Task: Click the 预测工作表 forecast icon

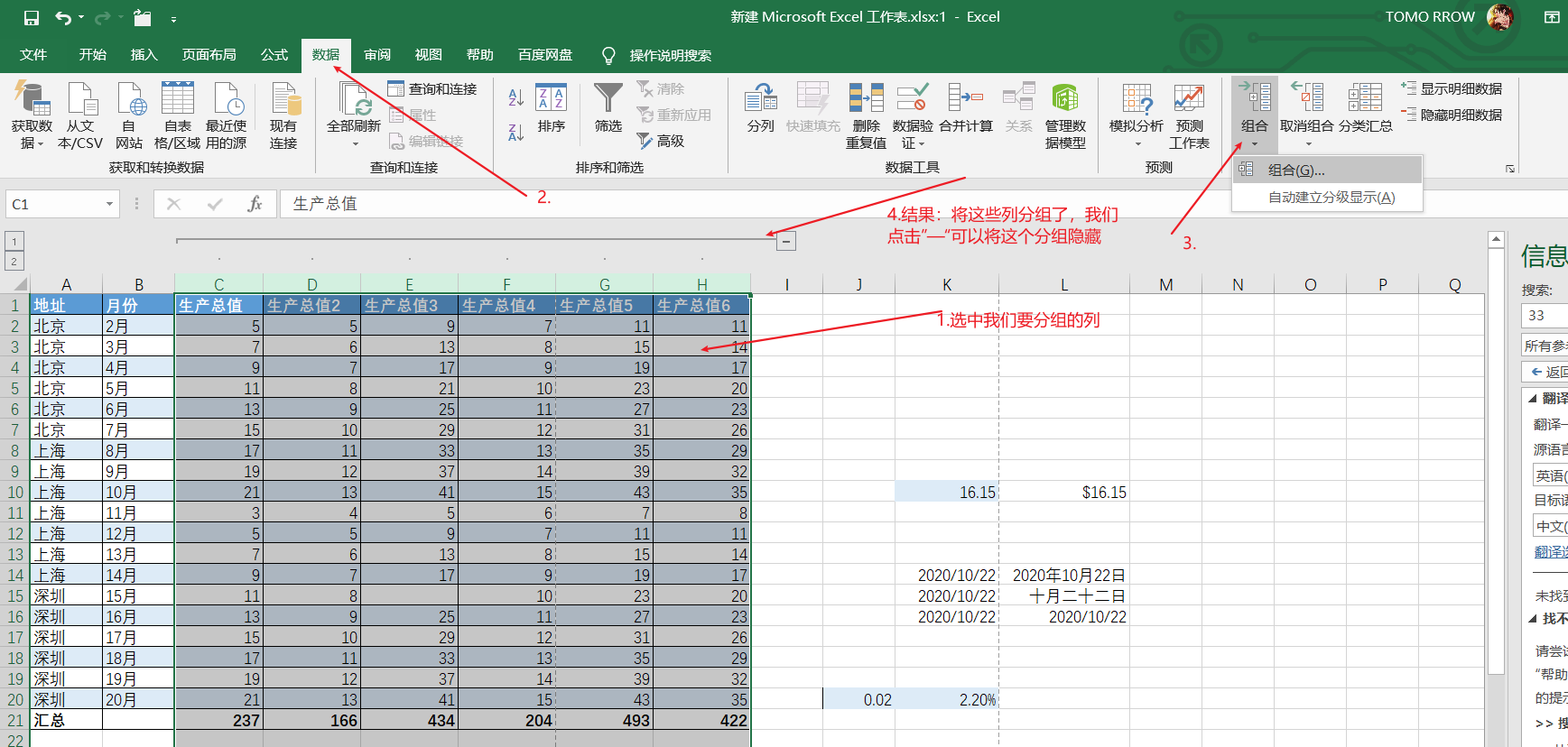Action: click(x=1189, y=115)
